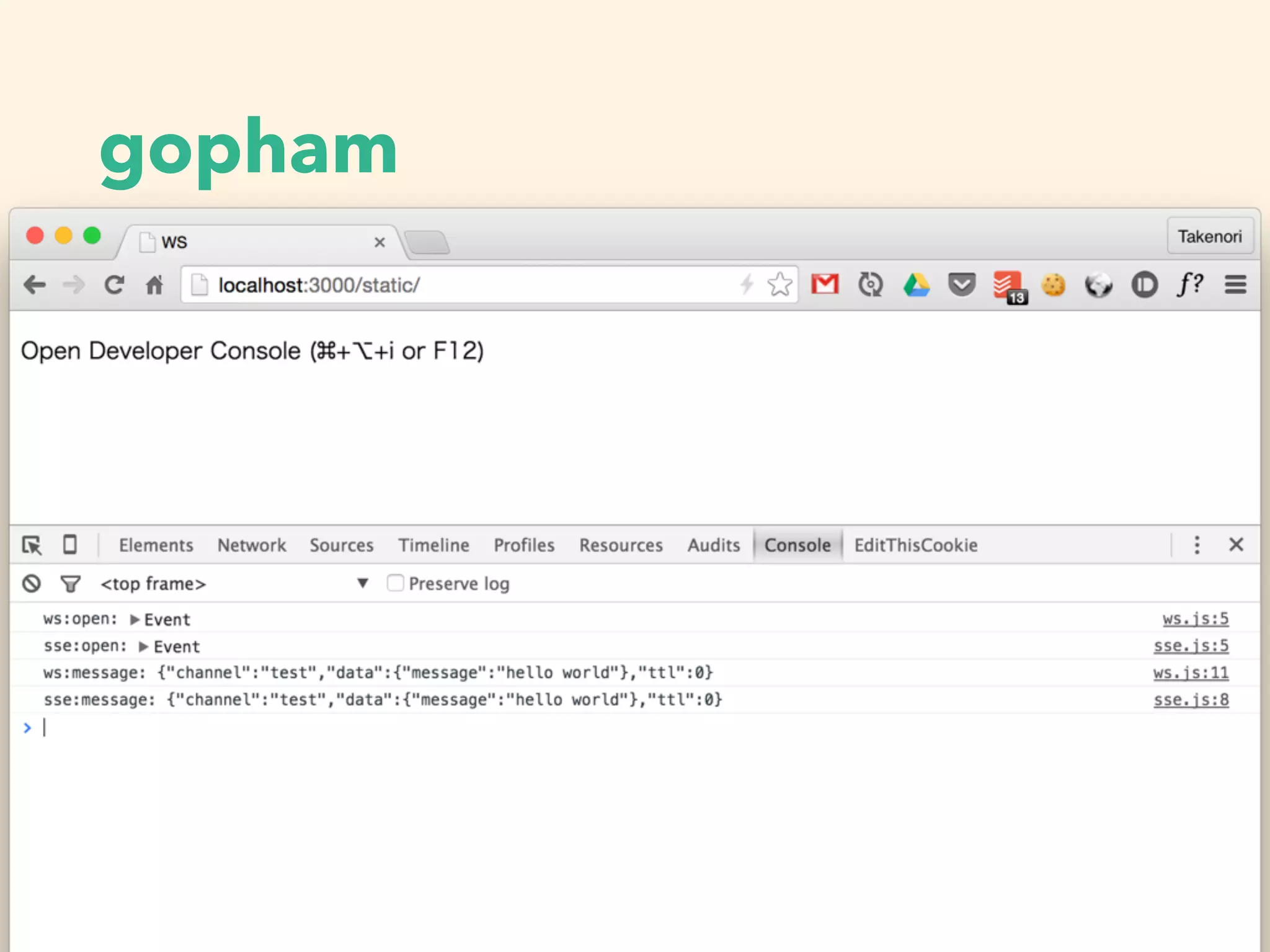Click the browser forward arrow
Image resolution: width=1270 pixels, height=952 pixels.
[x=74, y=285]
